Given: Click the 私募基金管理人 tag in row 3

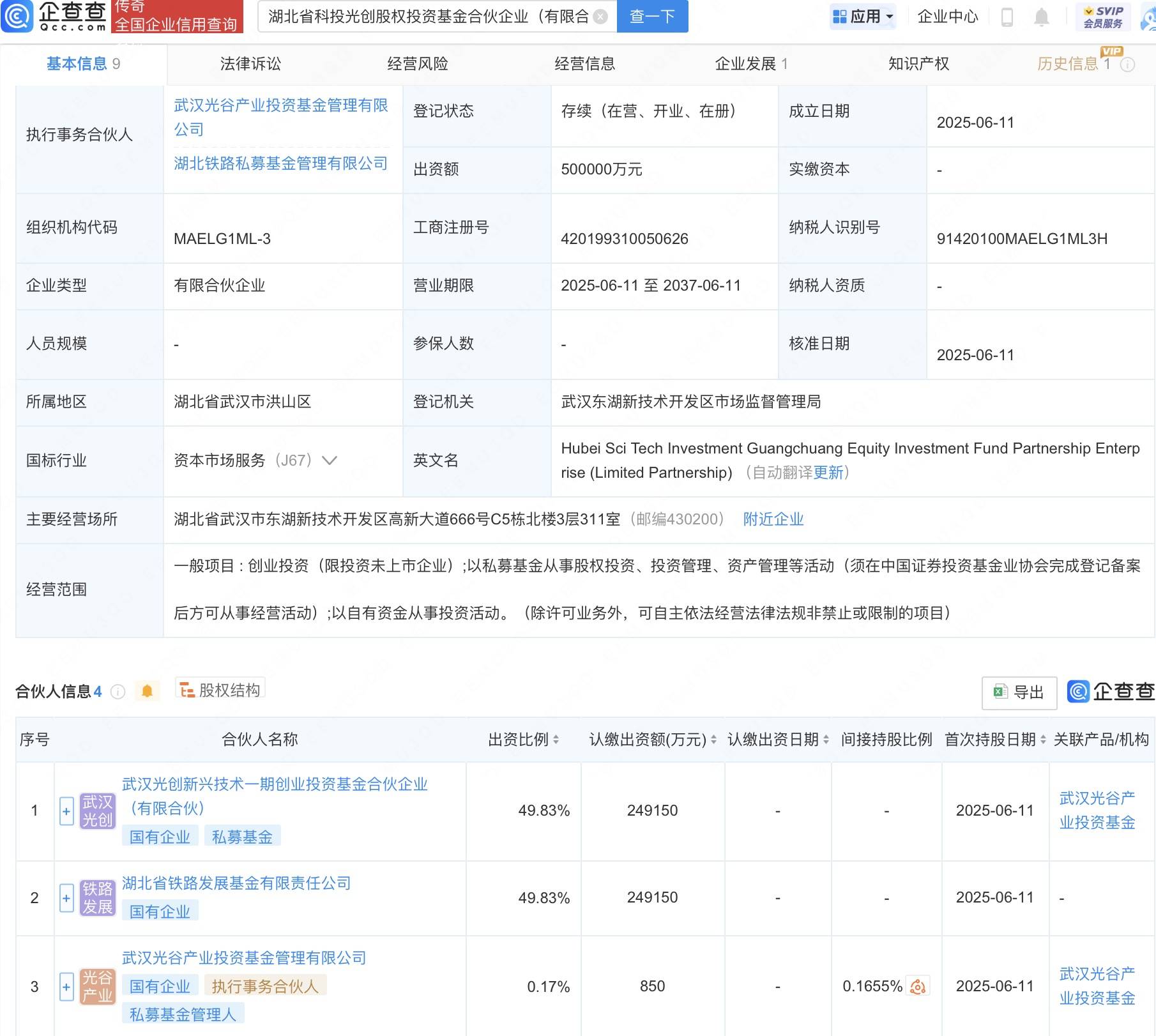Looking at the screenshot, I should point(183,1015).
